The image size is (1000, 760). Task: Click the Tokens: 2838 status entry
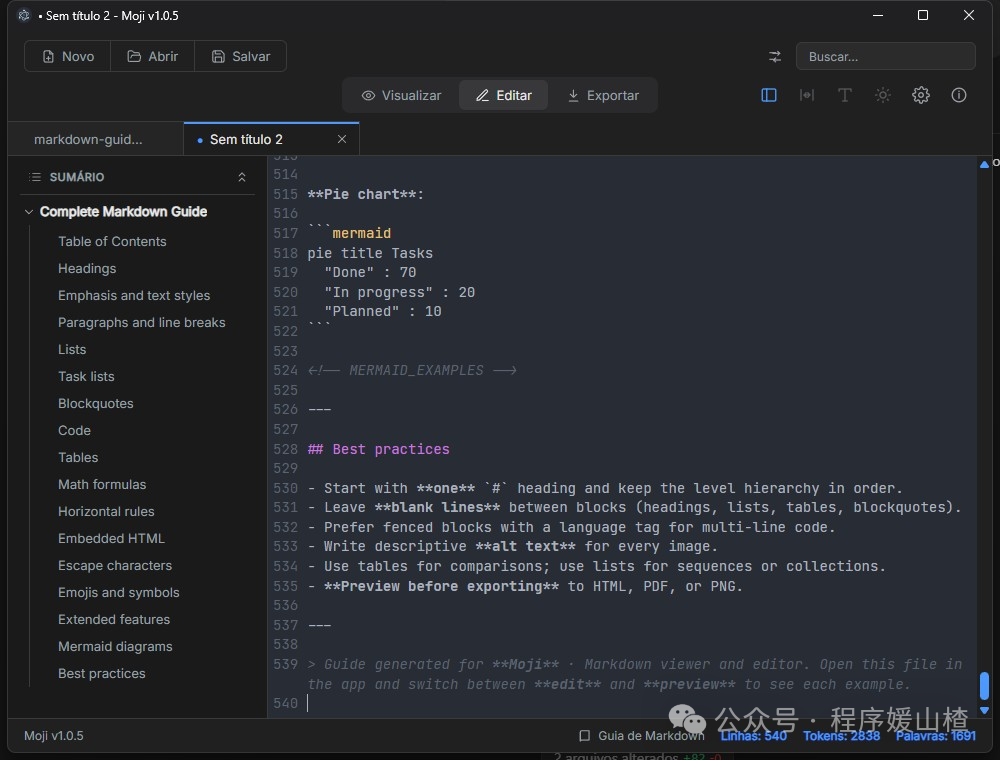pyautogui.click(x=841, y=736)
